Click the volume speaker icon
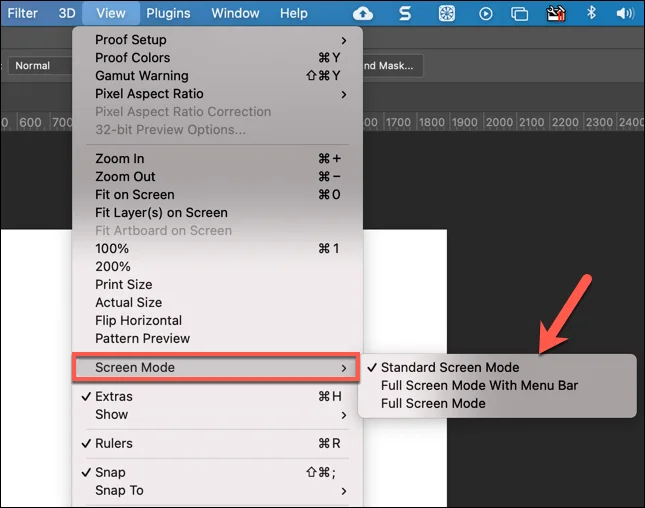The width and height of the screenshot is (645, 508). (625, 14)
